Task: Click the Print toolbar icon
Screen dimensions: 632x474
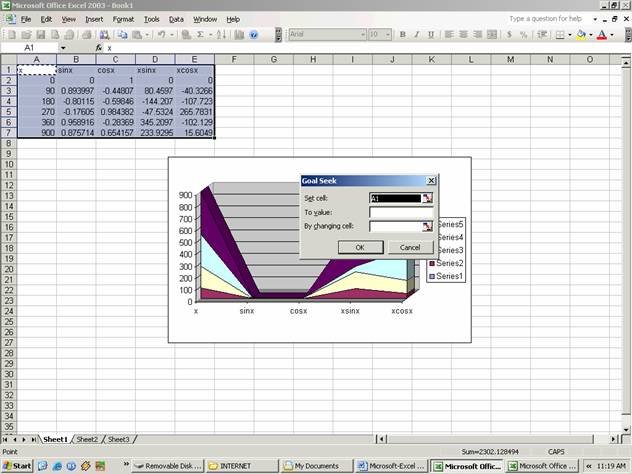Action: click(86, 35)
